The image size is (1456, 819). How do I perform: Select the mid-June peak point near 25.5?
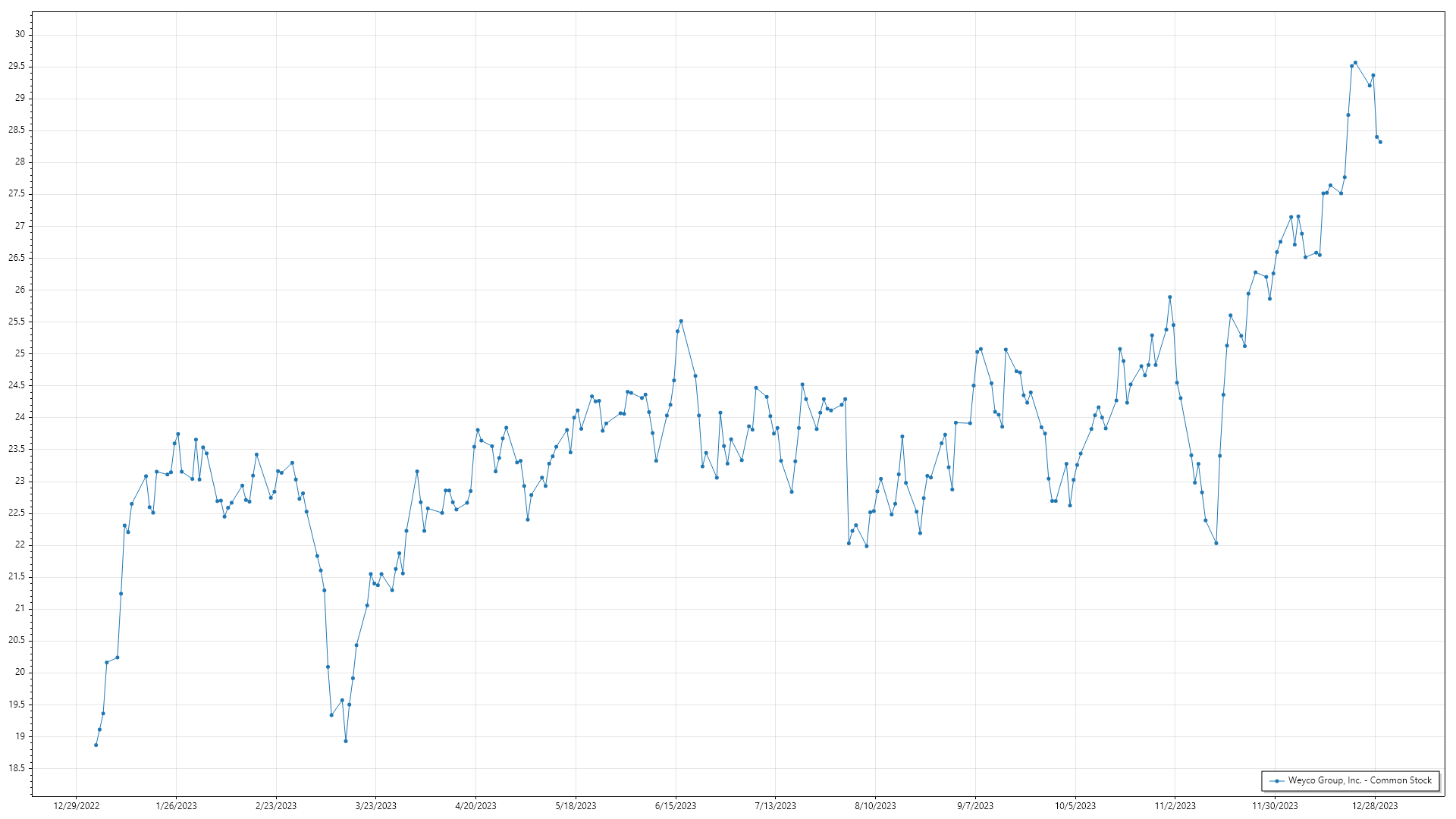pos(681,321)
